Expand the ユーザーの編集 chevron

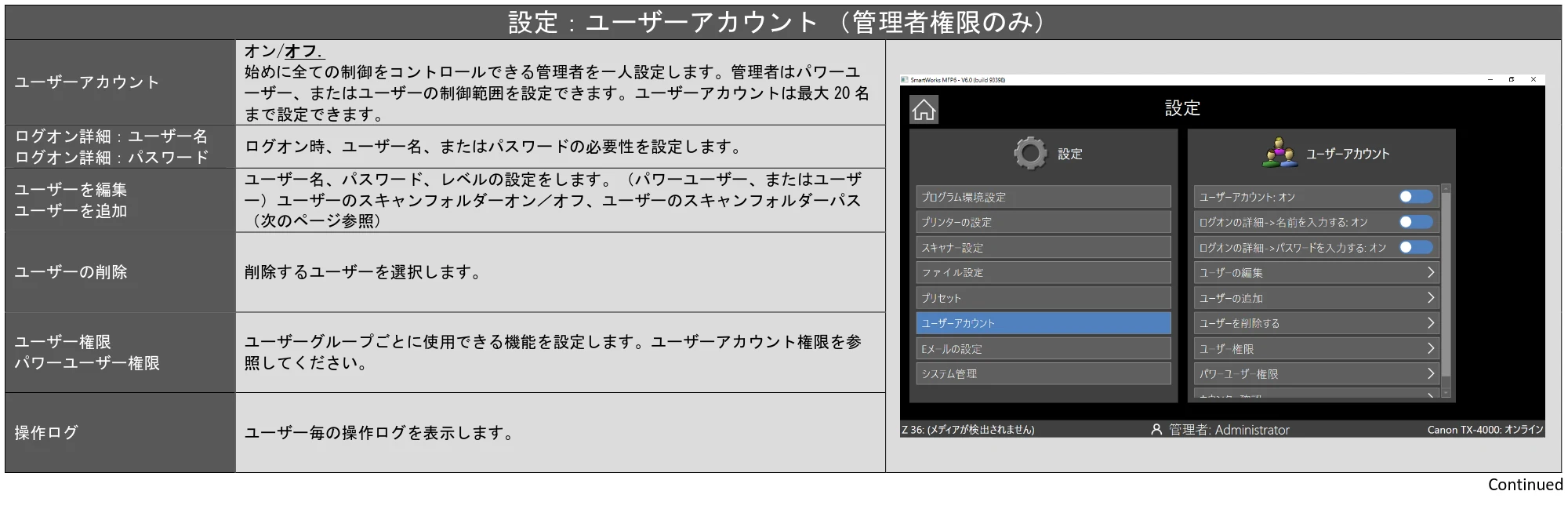[1430, 272]
